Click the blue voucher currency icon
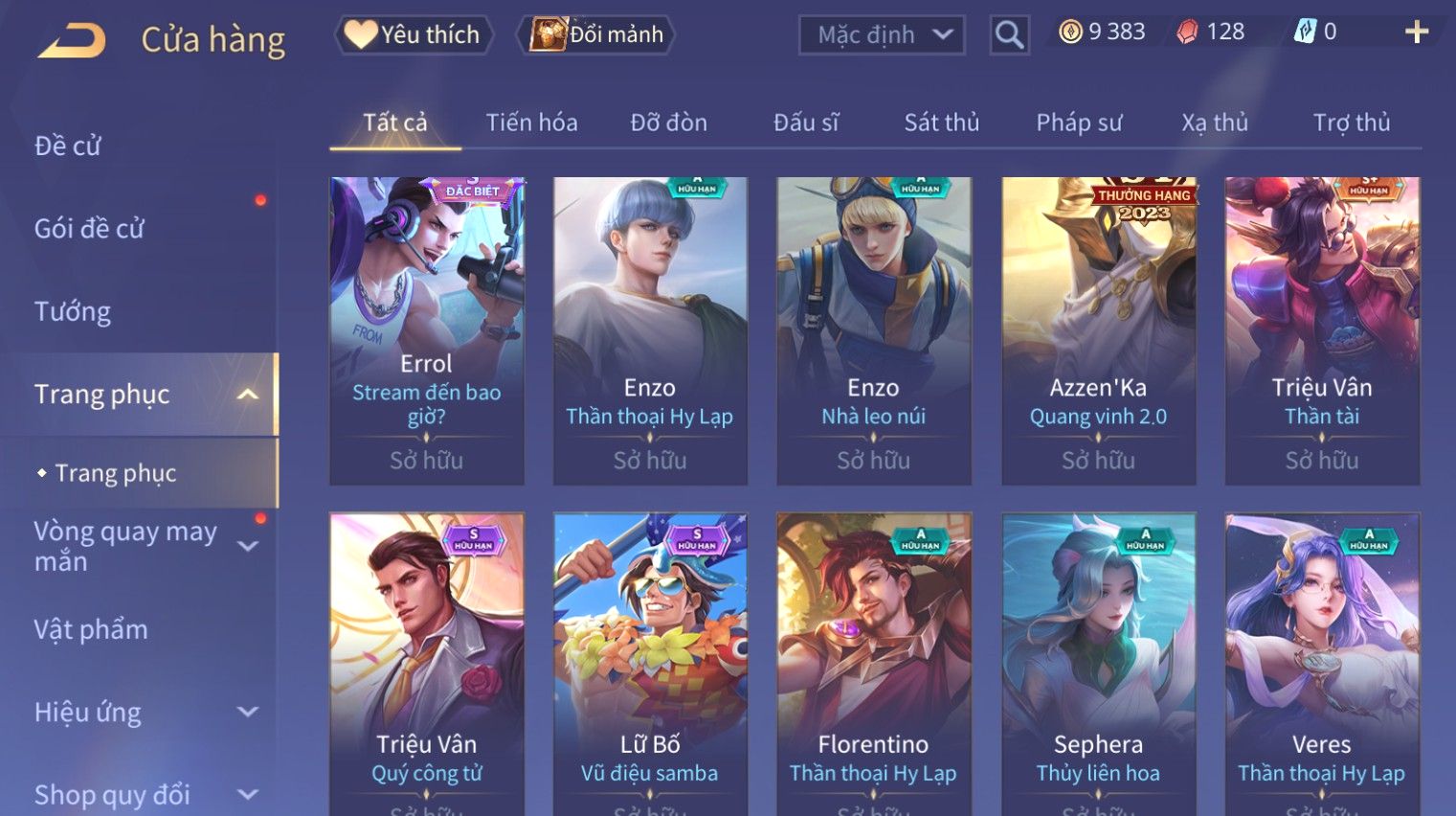This screenshot has width=1456, height=816. coord(1305,32)
